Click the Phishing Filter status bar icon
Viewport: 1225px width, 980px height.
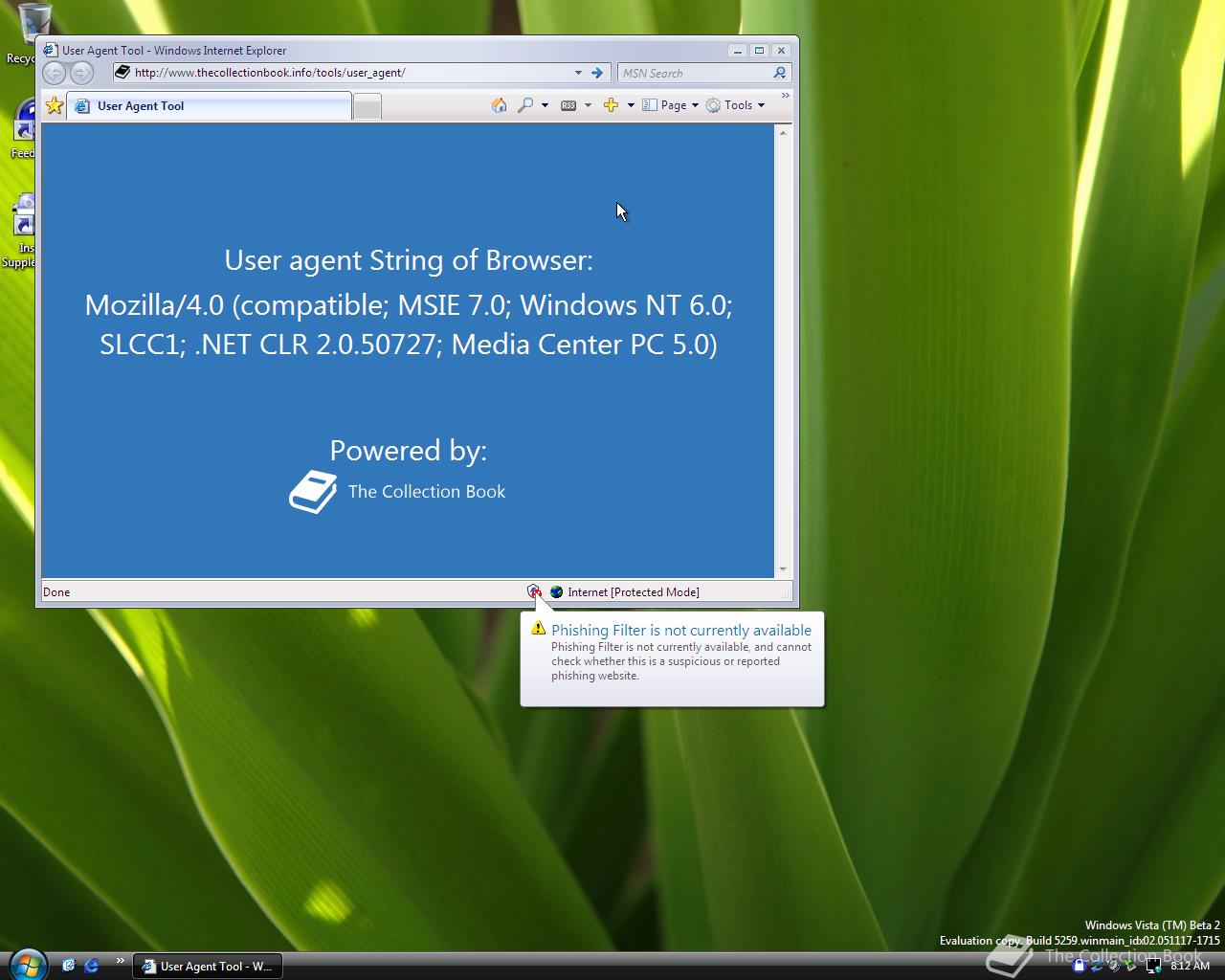pos(534,591)
